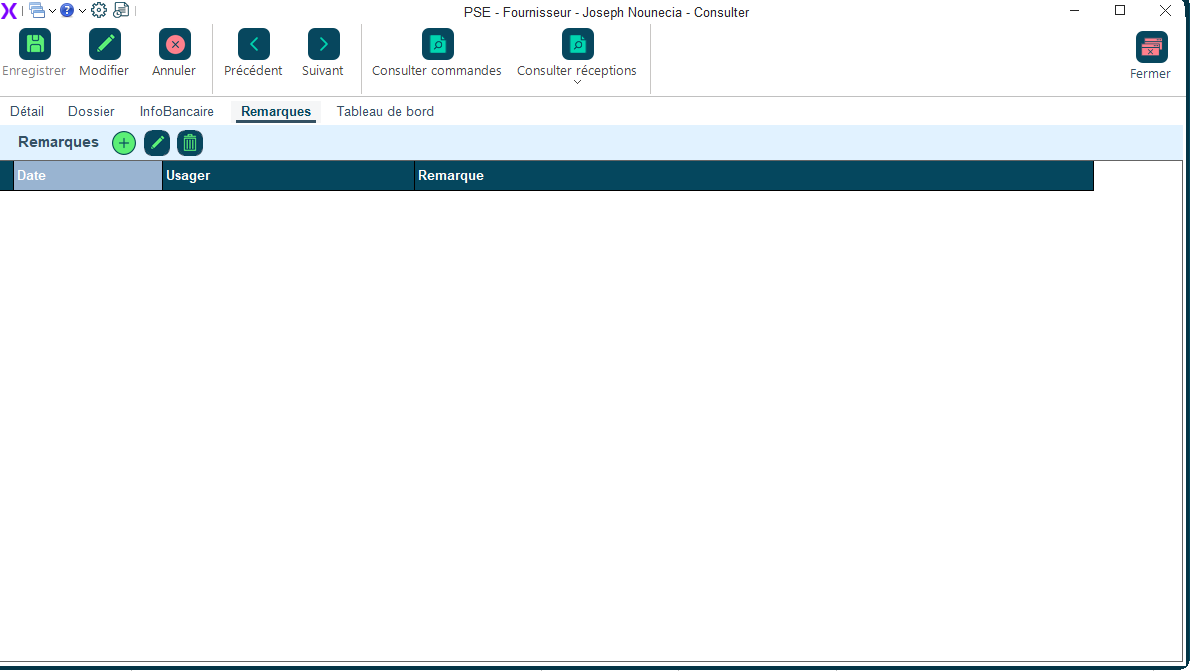The image size is (1190, 671).
Task: Open the Tableau de bord tab
Action: coord(386,112)
